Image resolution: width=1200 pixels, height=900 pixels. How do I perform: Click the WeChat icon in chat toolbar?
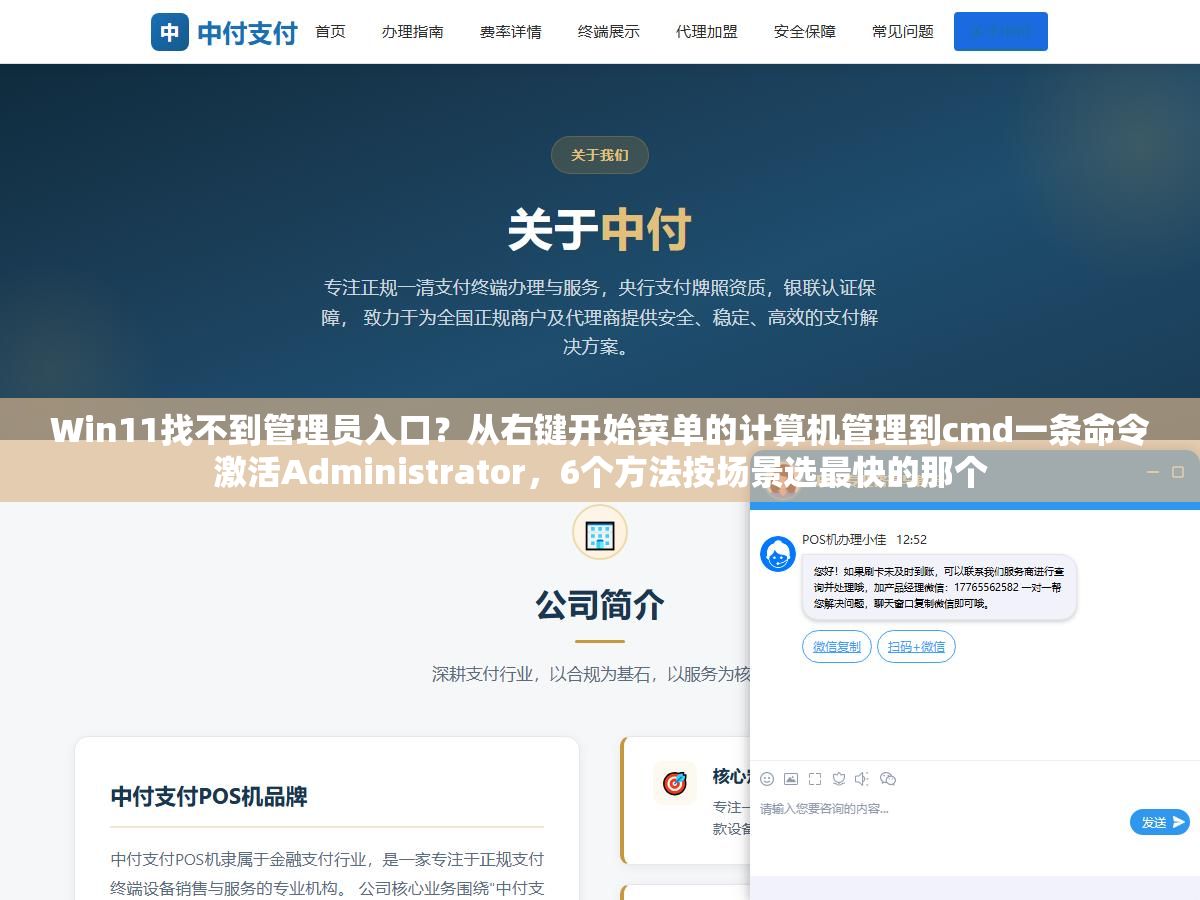887,779
